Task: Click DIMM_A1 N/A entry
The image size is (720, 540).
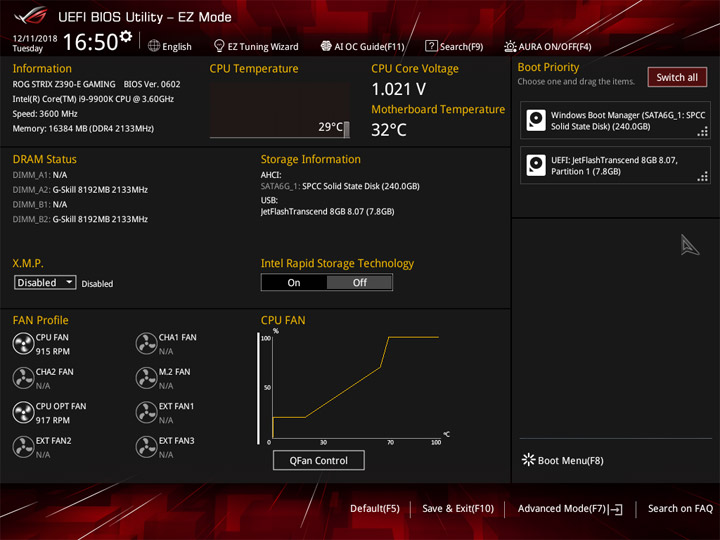Action: [39, 175]
